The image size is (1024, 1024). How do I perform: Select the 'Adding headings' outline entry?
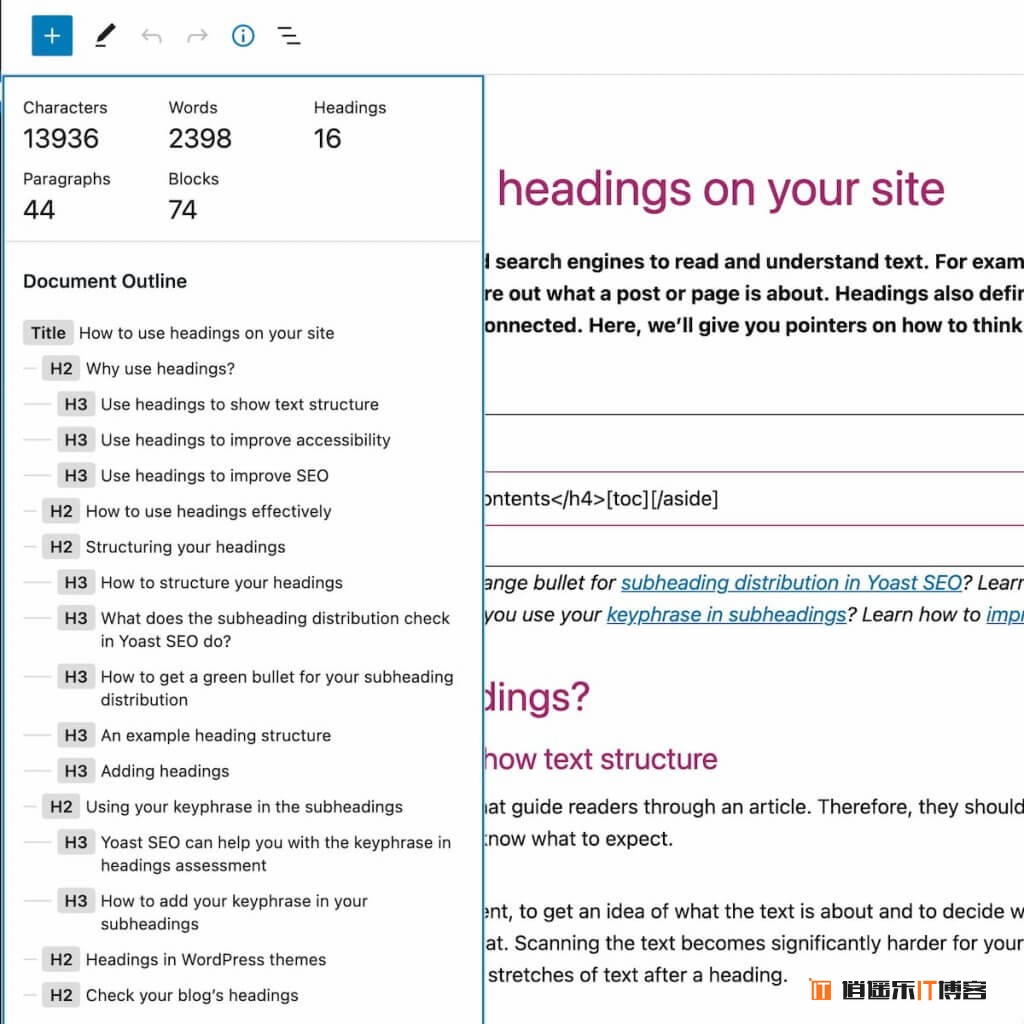[143, 771]
